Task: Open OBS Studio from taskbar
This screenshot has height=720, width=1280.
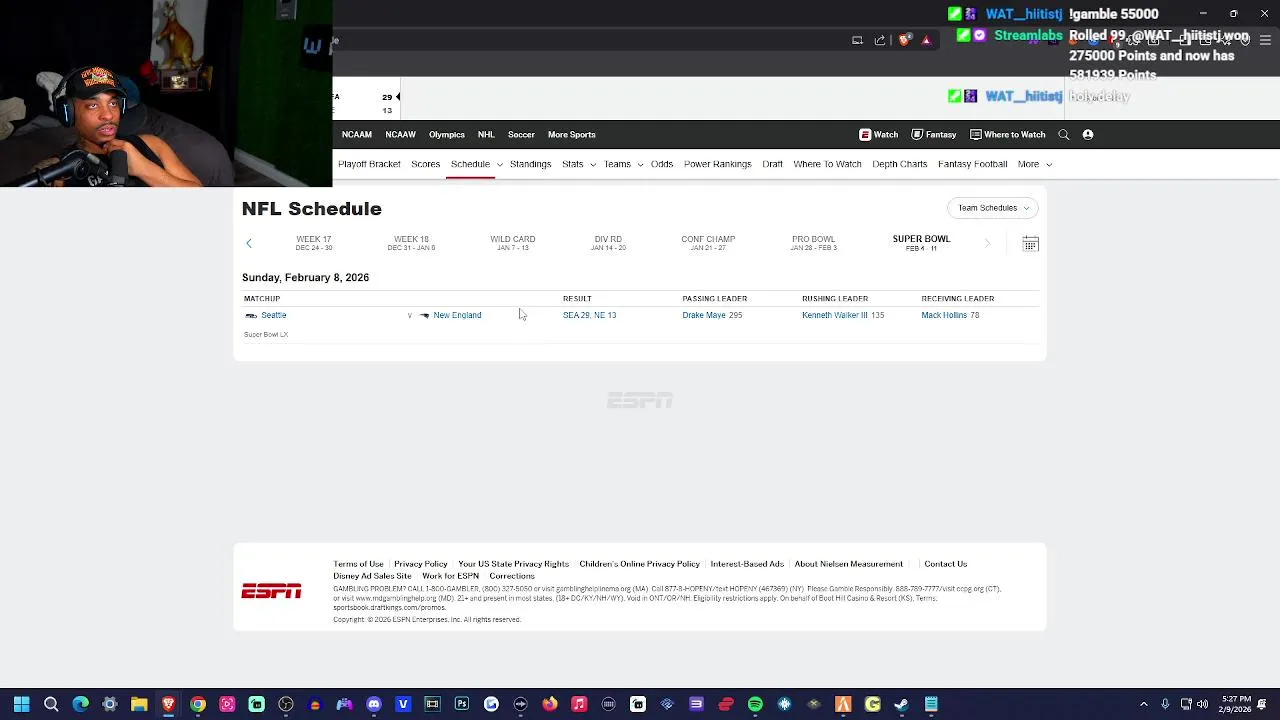Action: 286,704
